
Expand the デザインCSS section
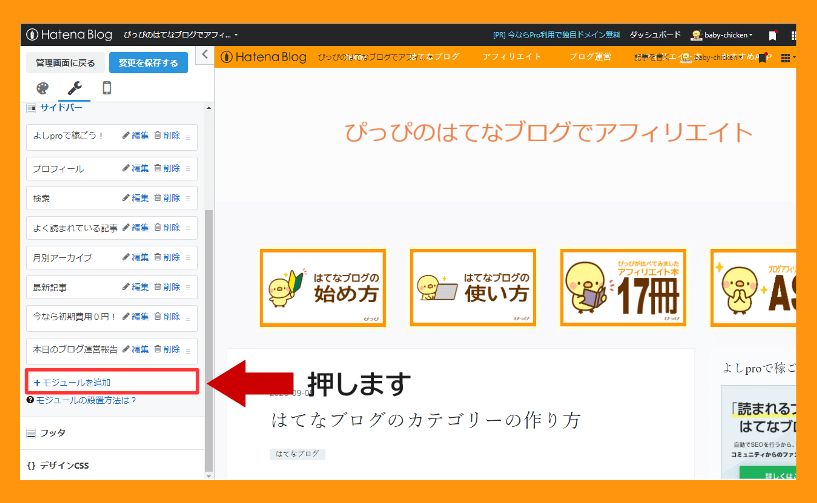click(58, 465)
